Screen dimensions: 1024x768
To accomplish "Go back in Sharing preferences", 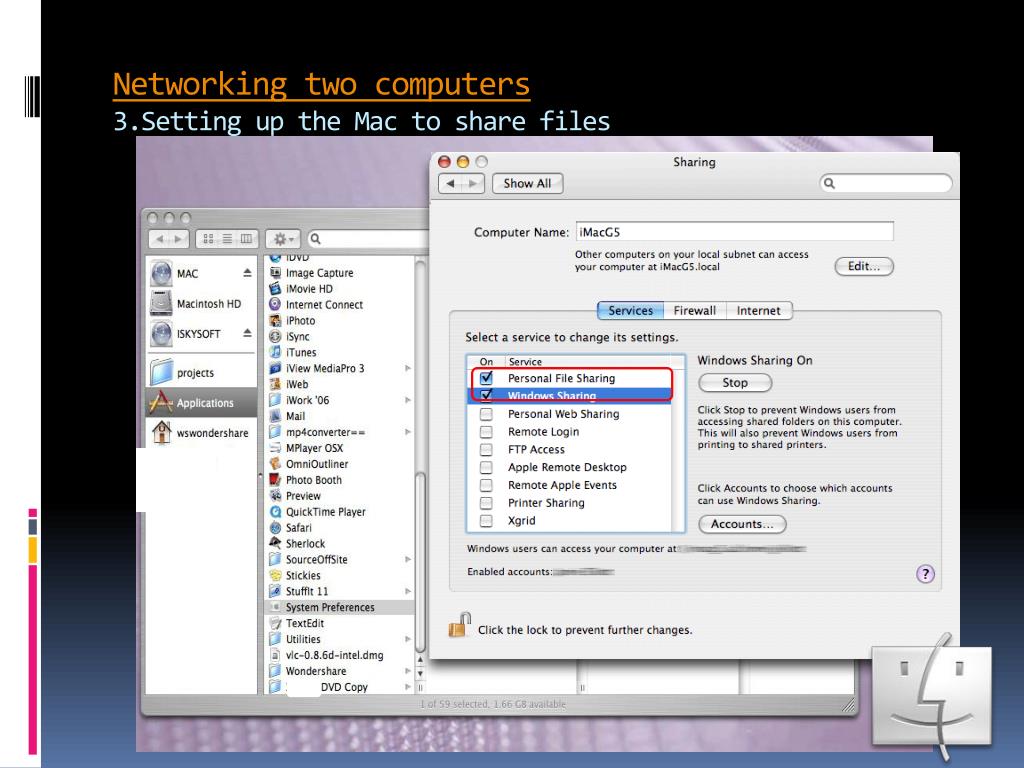I will point(450,184).
